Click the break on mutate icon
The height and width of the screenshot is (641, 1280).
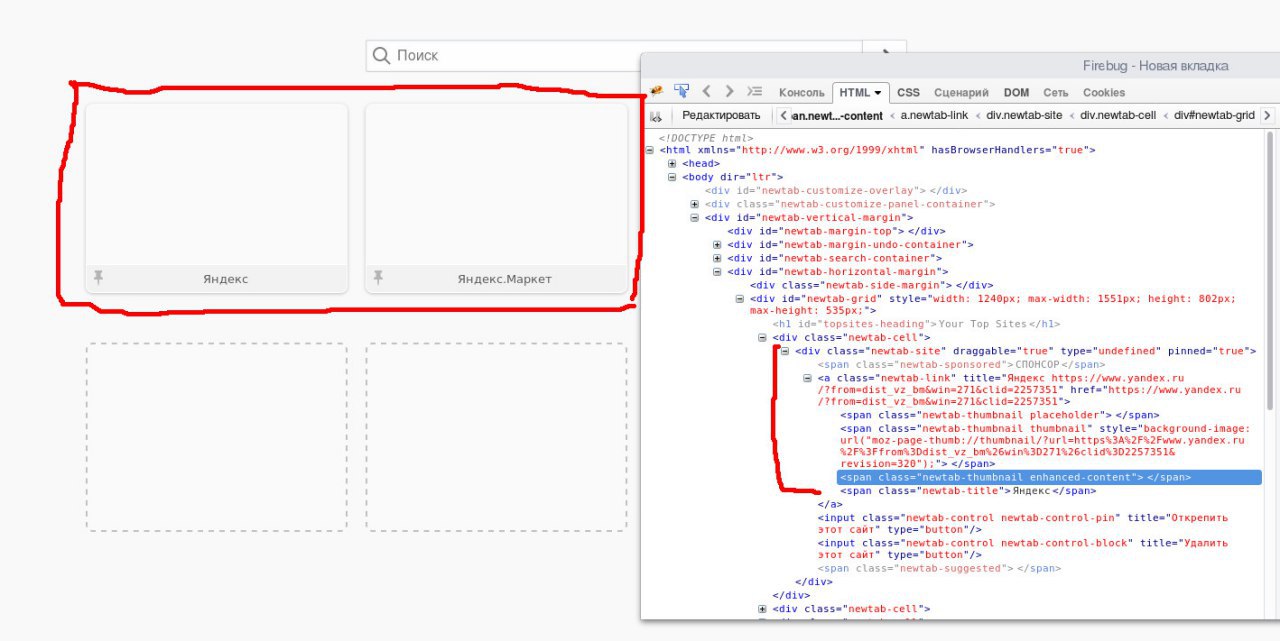[656, 116]
